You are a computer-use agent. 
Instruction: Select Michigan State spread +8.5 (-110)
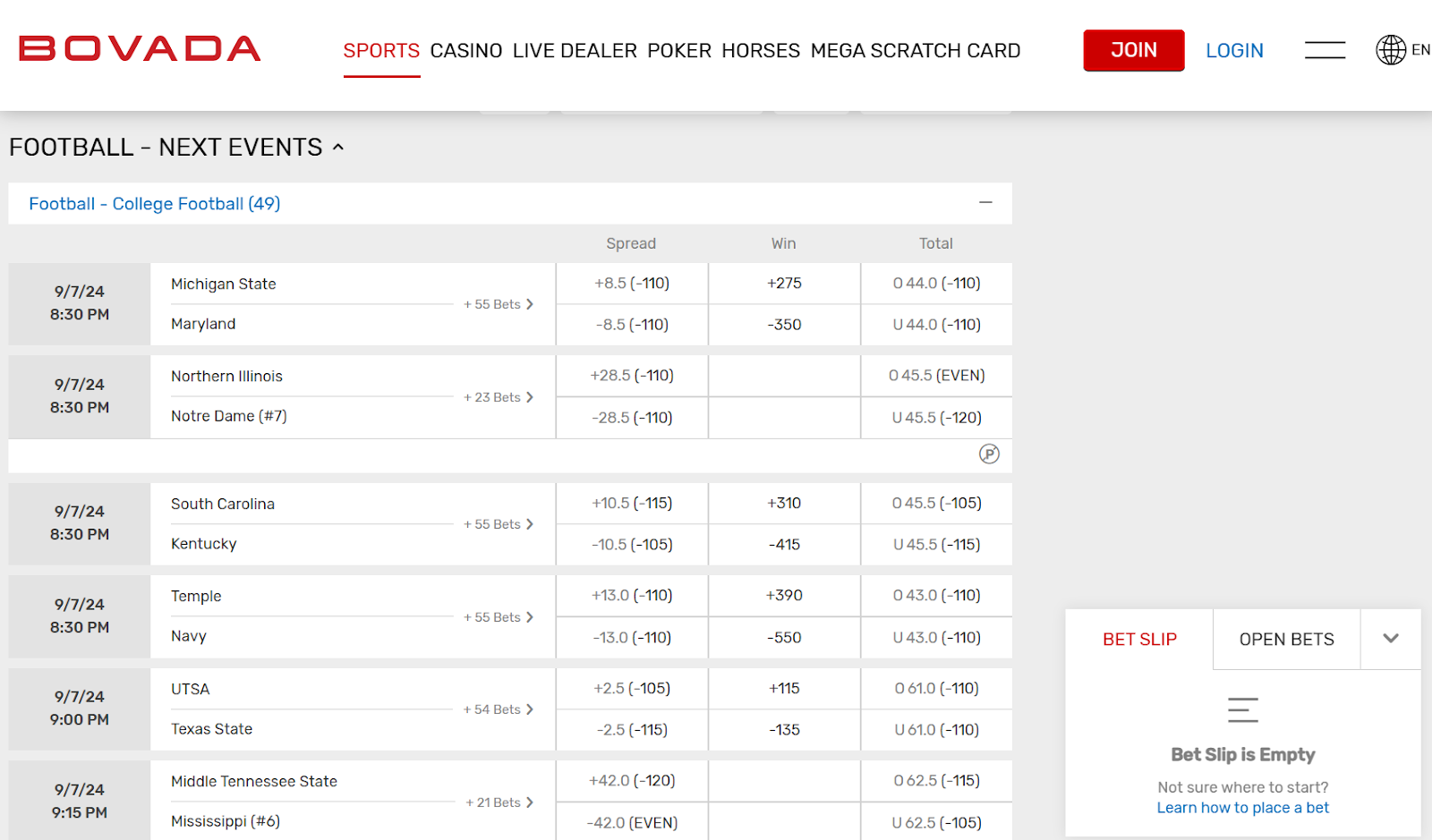click(632, 284)
